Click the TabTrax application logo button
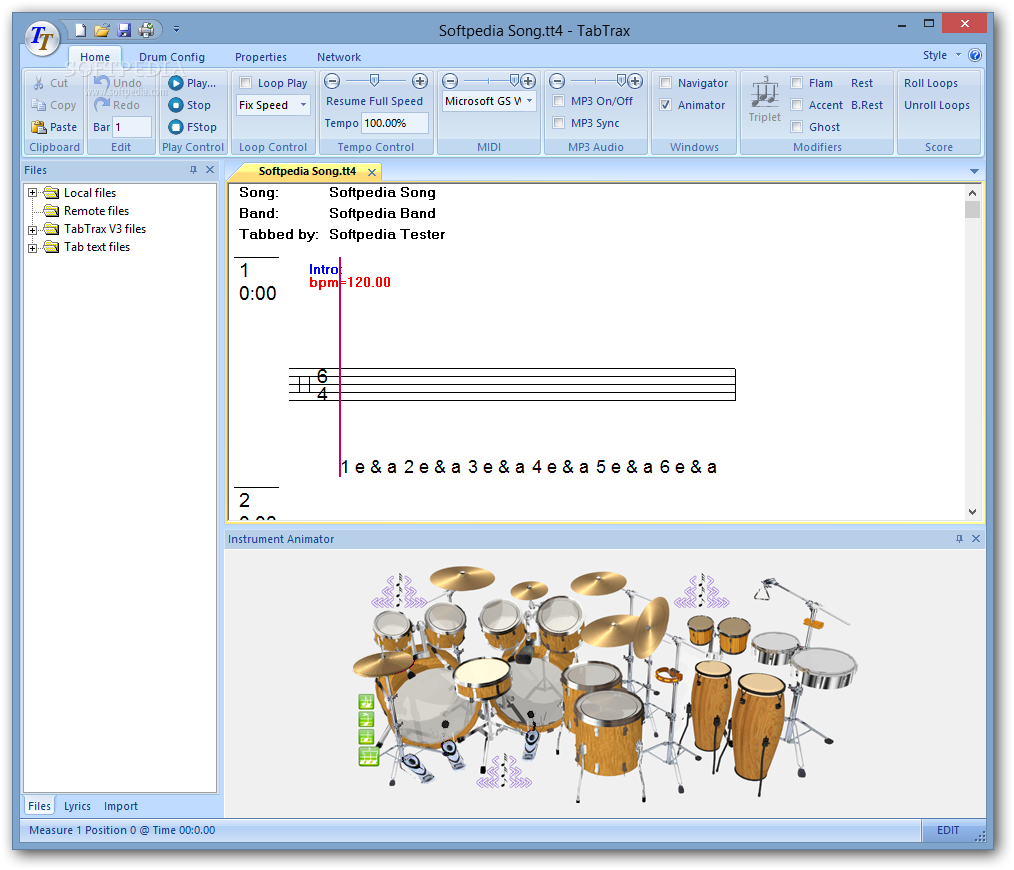The width and height of the screenshot is (1014, 870). [43, 38]
